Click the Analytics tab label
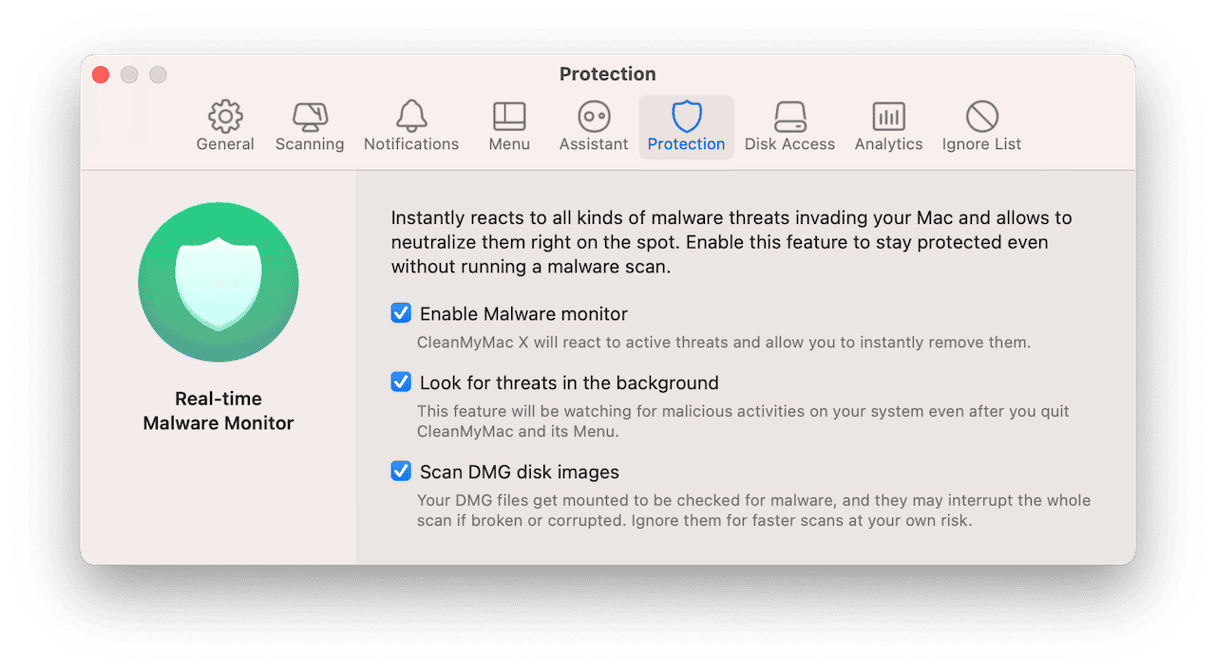 (x=888, y=144)
